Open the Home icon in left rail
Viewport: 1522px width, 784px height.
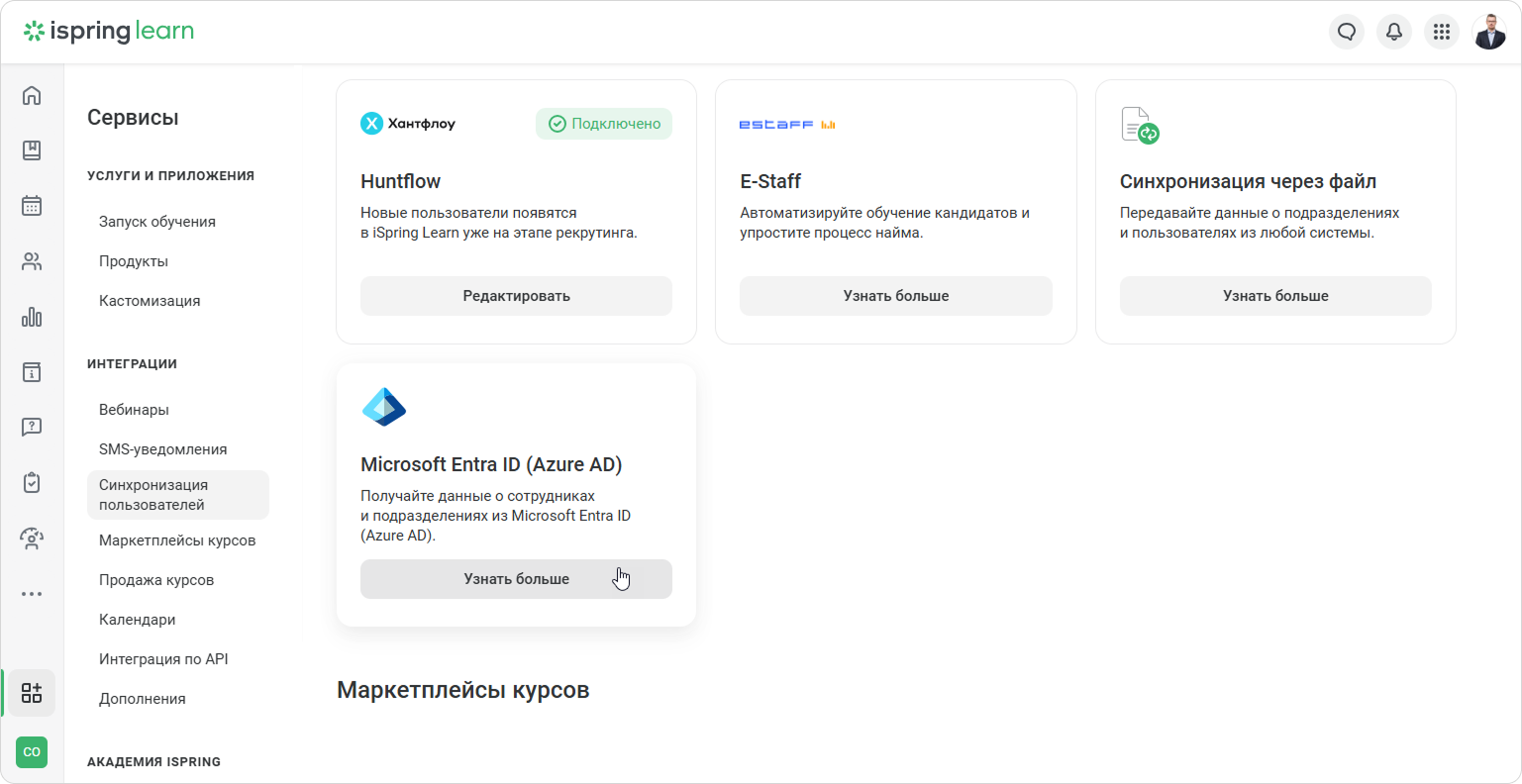pos(32,95)
